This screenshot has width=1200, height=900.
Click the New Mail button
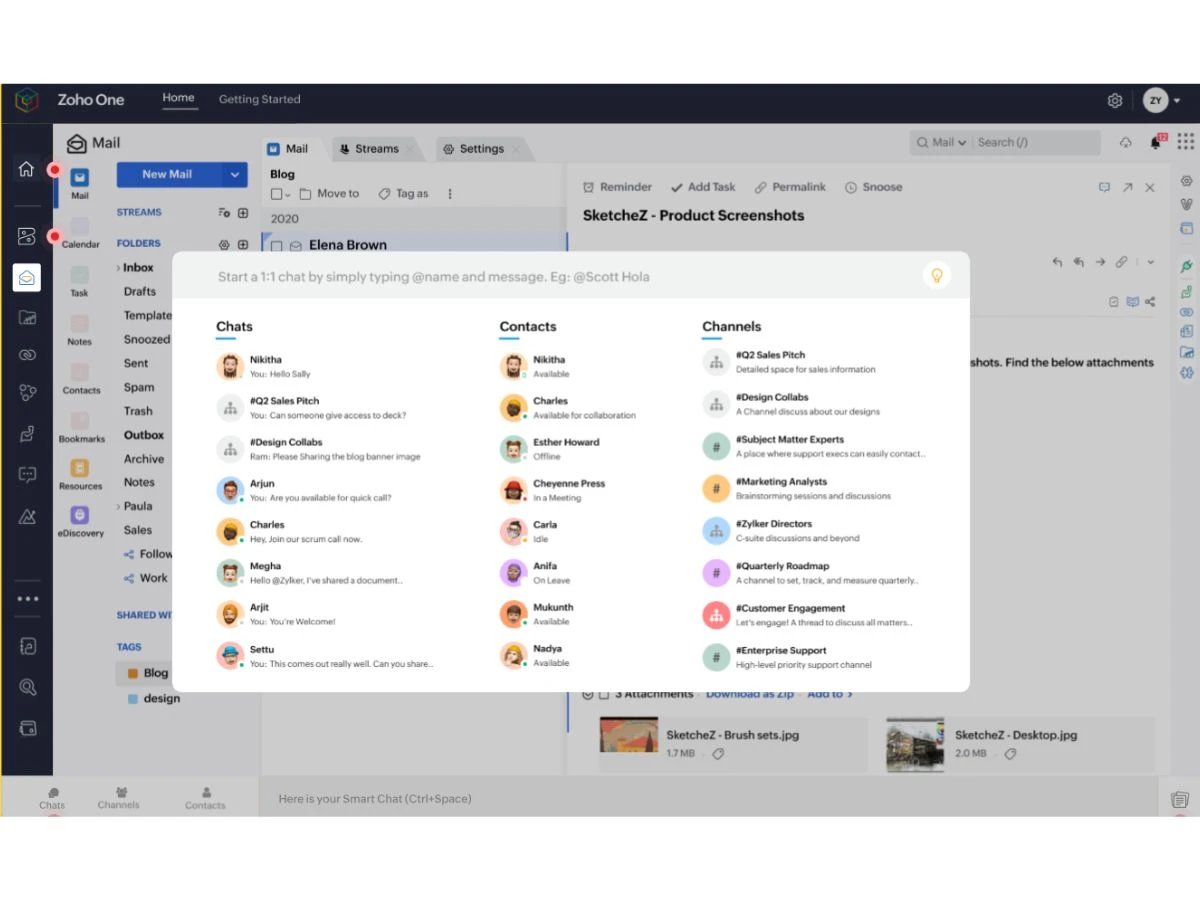(x=167, y=174)
